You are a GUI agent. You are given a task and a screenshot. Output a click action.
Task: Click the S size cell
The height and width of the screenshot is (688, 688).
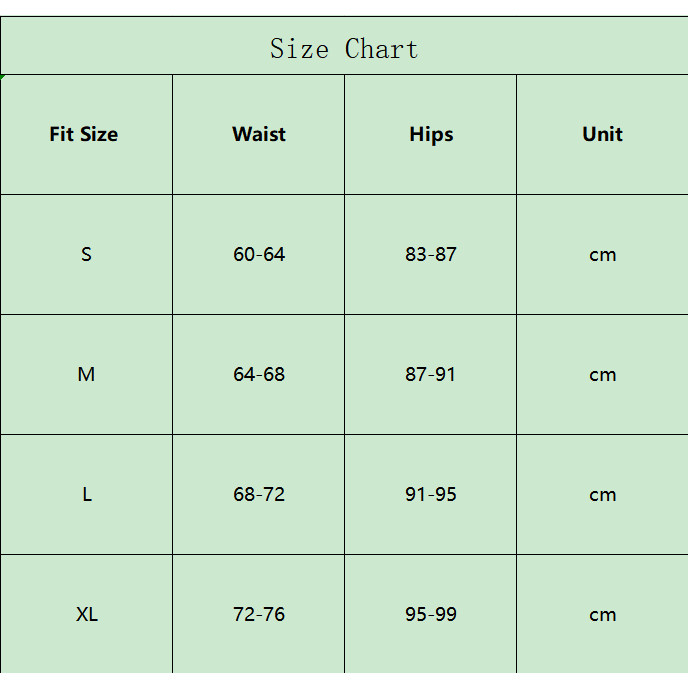click(x=86, y=254)
